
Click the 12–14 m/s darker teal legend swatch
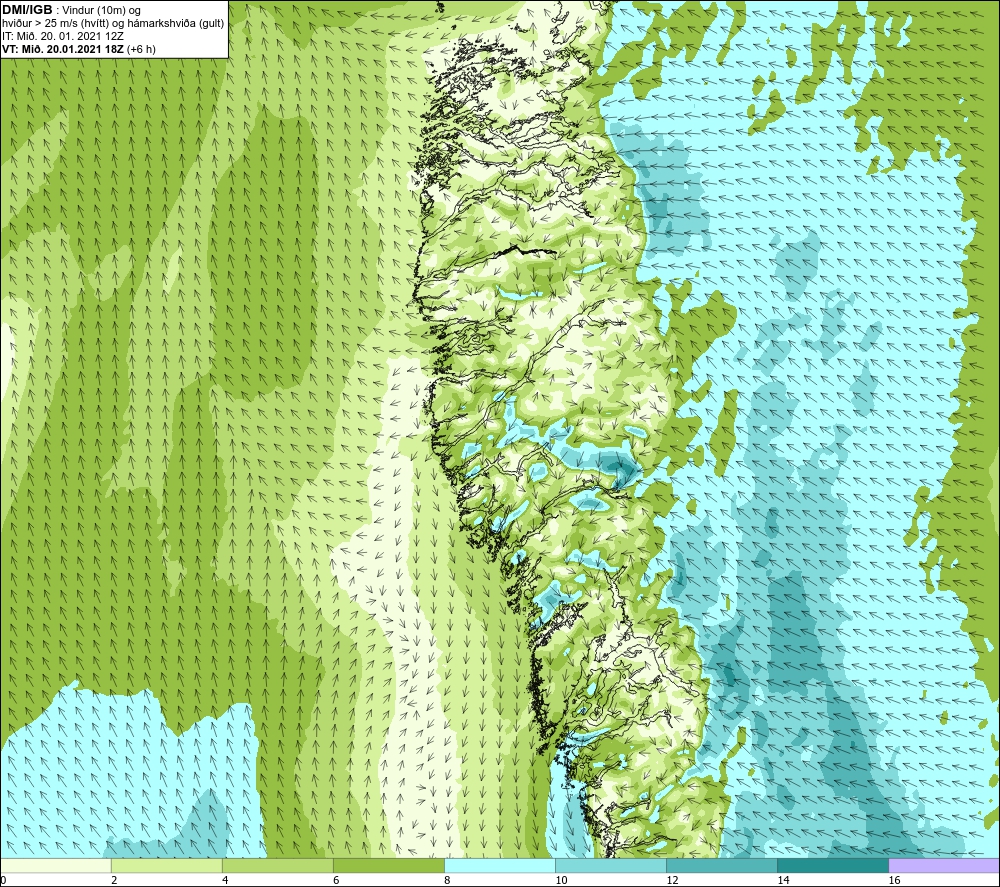[x=722, y=865]
